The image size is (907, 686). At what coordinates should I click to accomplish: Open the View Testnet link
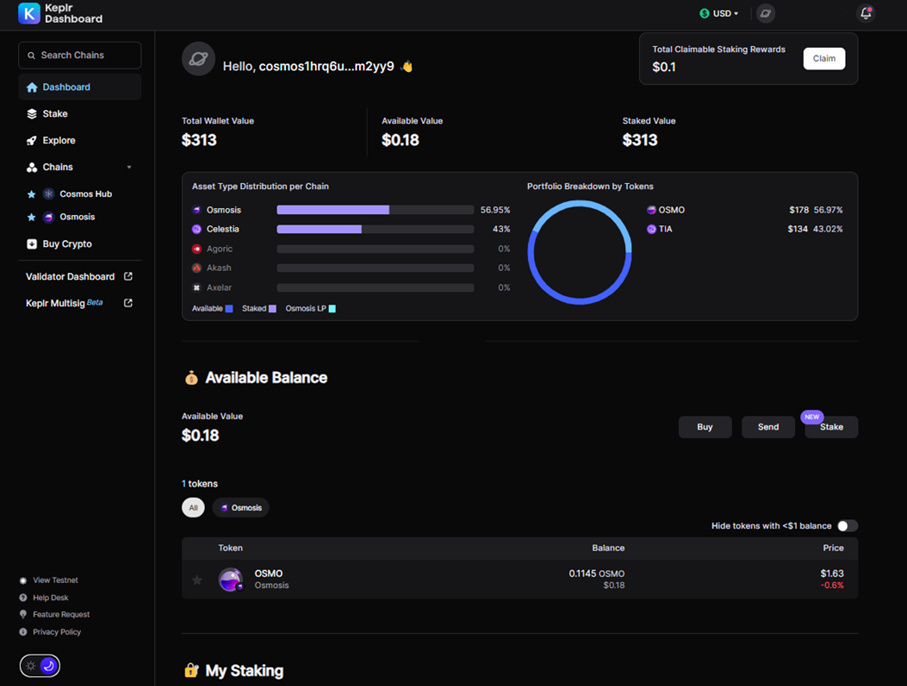point(56,580)
